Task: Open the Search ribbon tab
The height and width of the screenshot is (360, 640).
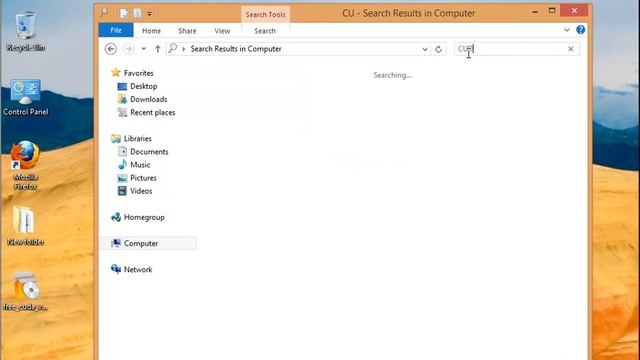Action: pyautogui.click(x=265, y=31)
